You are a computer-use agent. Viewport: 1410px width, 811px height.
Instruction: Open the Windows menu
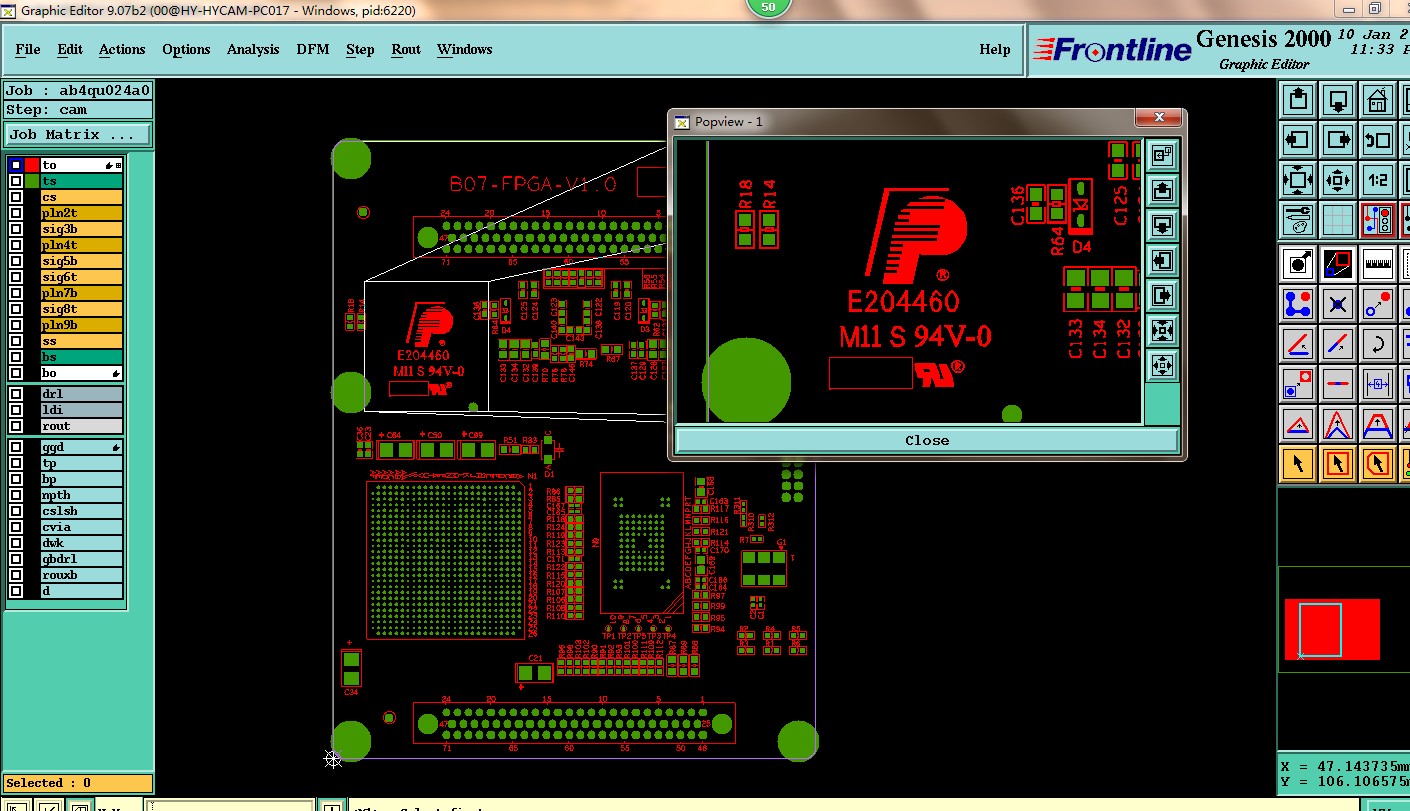point(464,49)
